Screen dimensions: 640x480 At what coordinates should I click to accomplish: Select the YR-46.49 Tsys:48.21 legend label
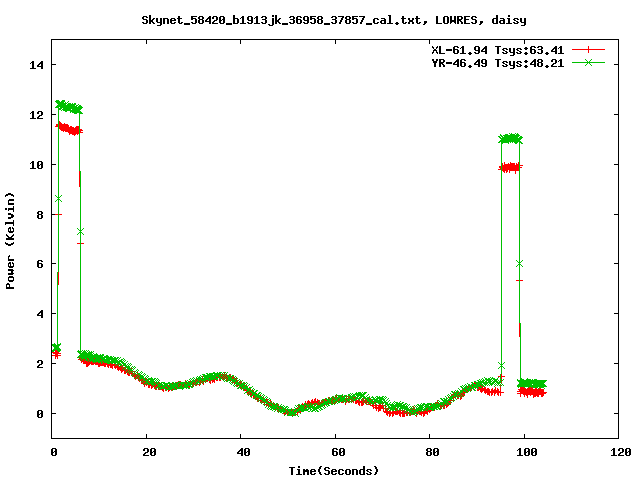pos(498,63)
